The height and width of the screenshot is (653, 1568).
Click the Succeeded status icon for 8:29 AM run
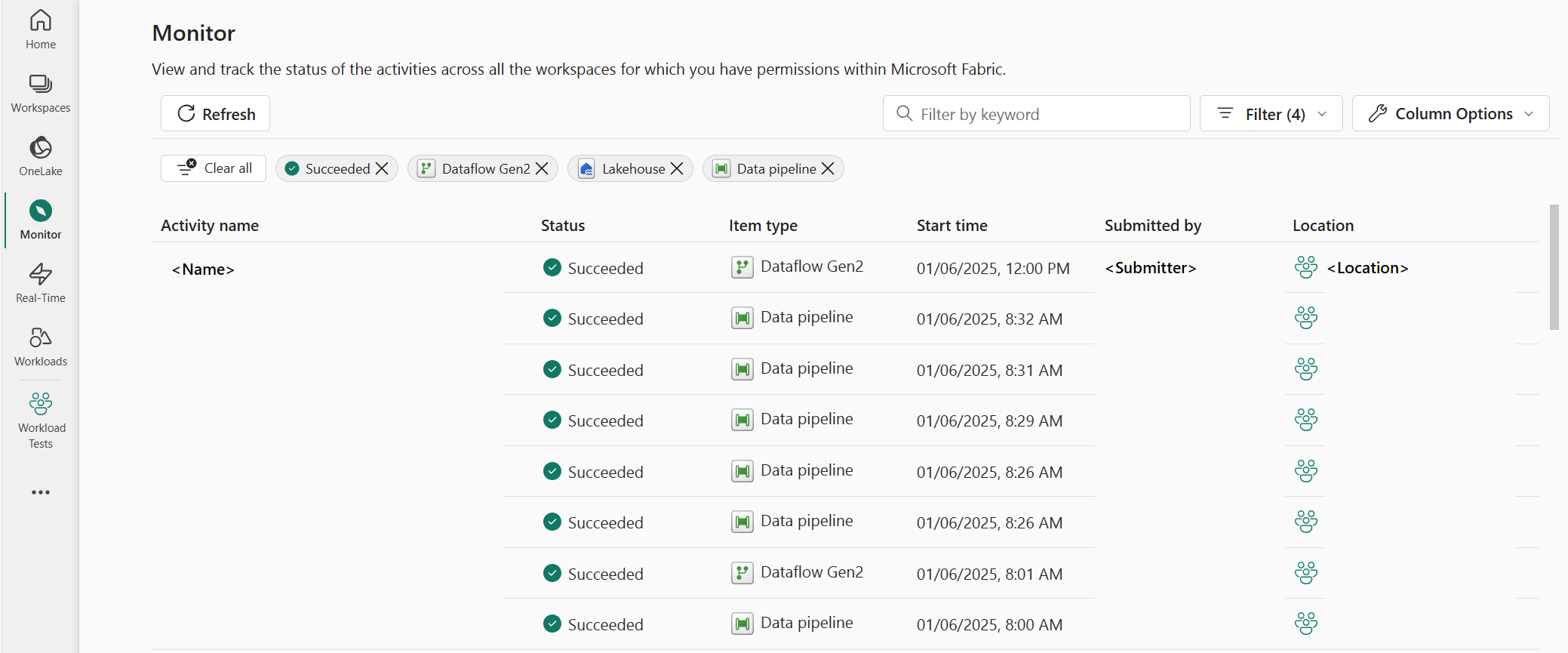pyautogui.click(x=552, y=420)
